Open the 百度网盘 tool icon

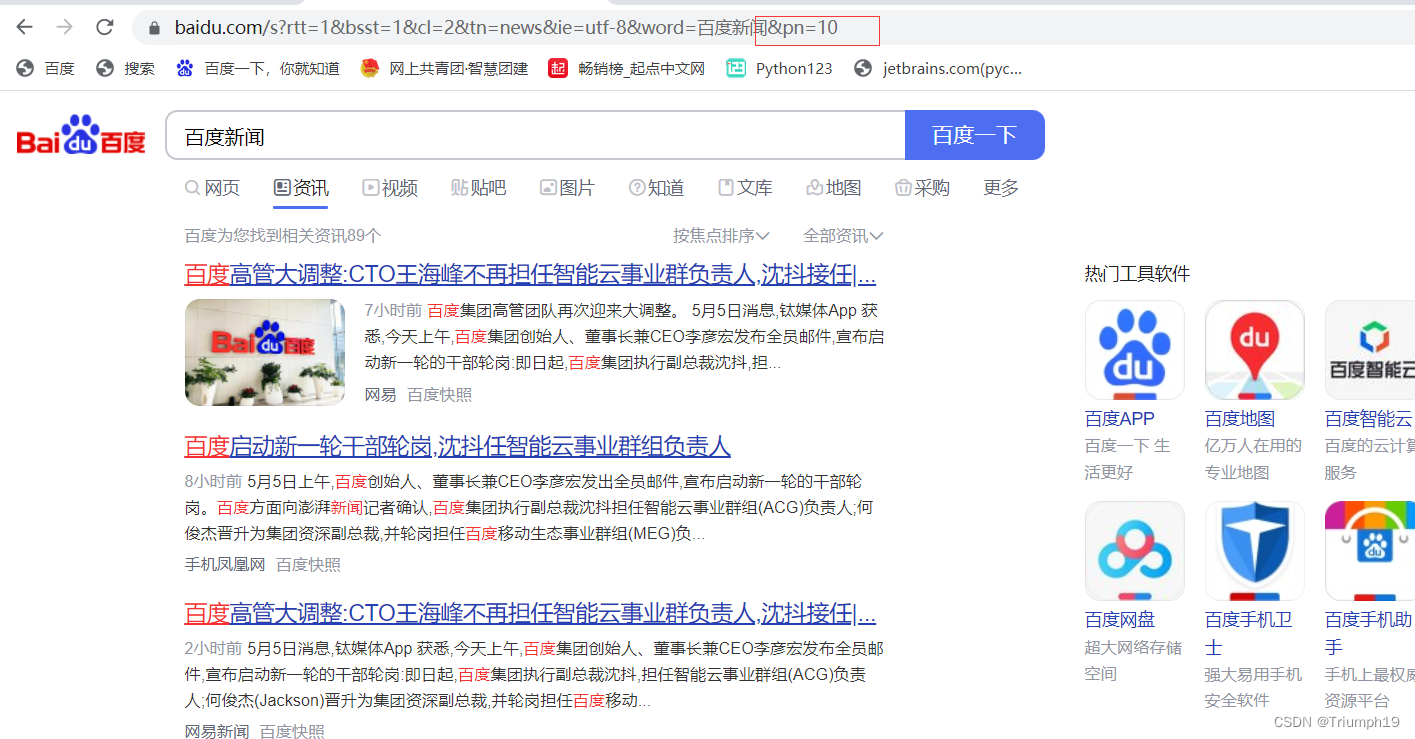click(1134, 551)
